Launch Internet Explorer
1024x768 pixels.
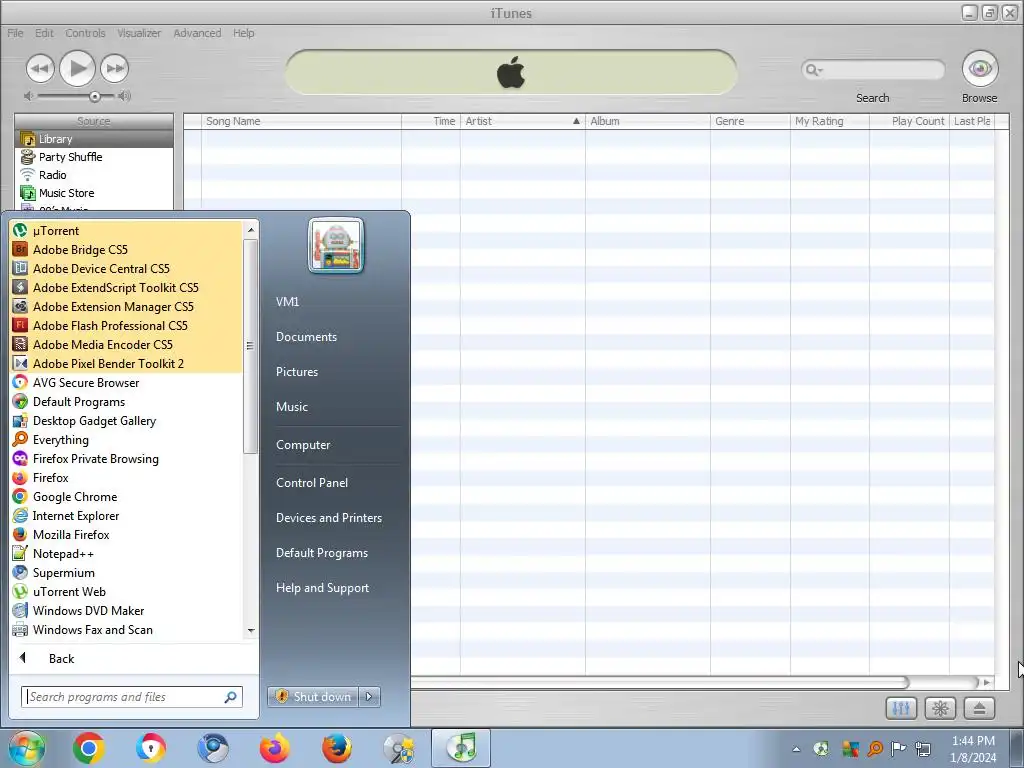coord(127,515)
